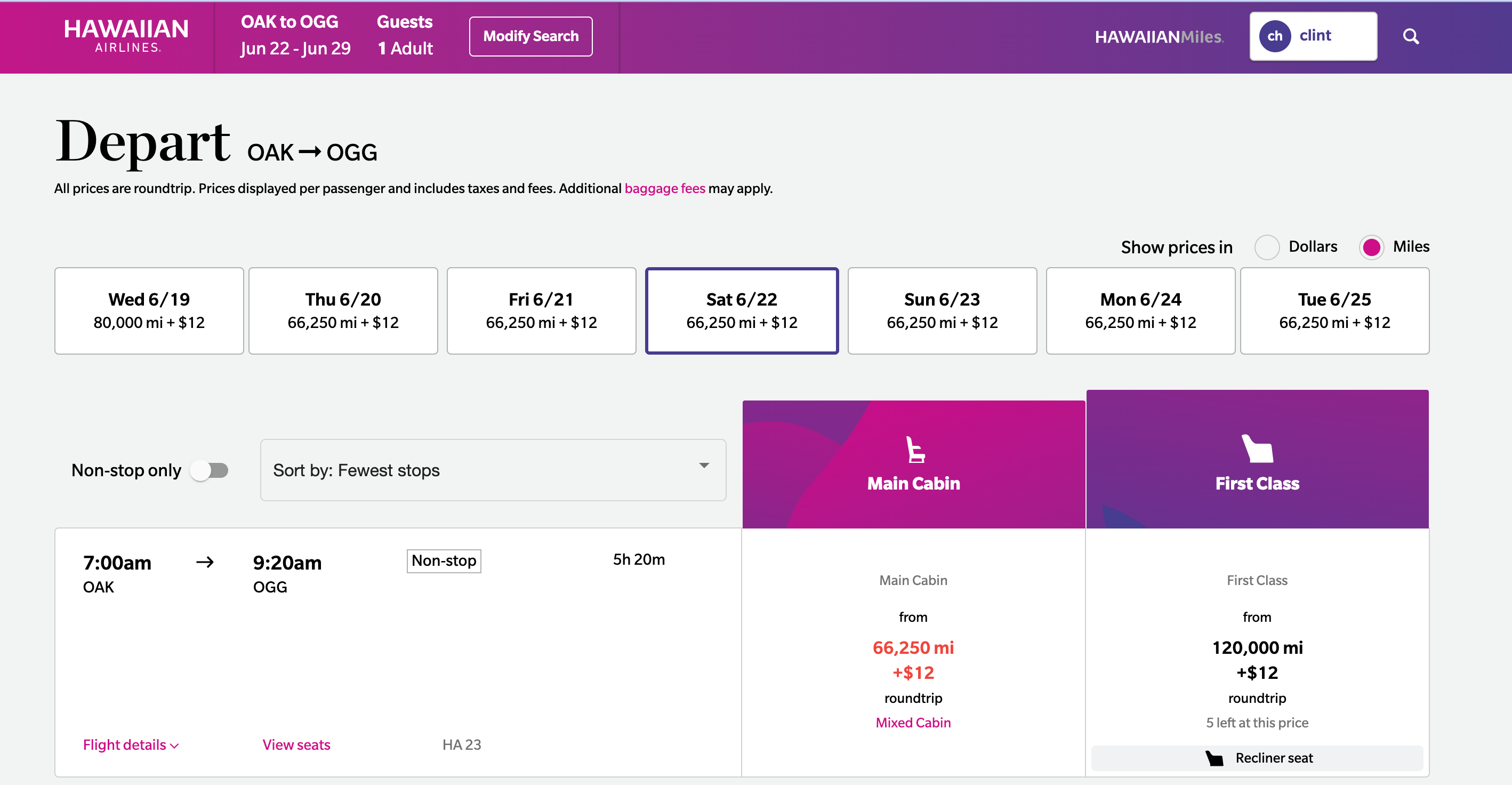1512x785 pixels.
Task: Click the Modify Search button
Action: 530,36
